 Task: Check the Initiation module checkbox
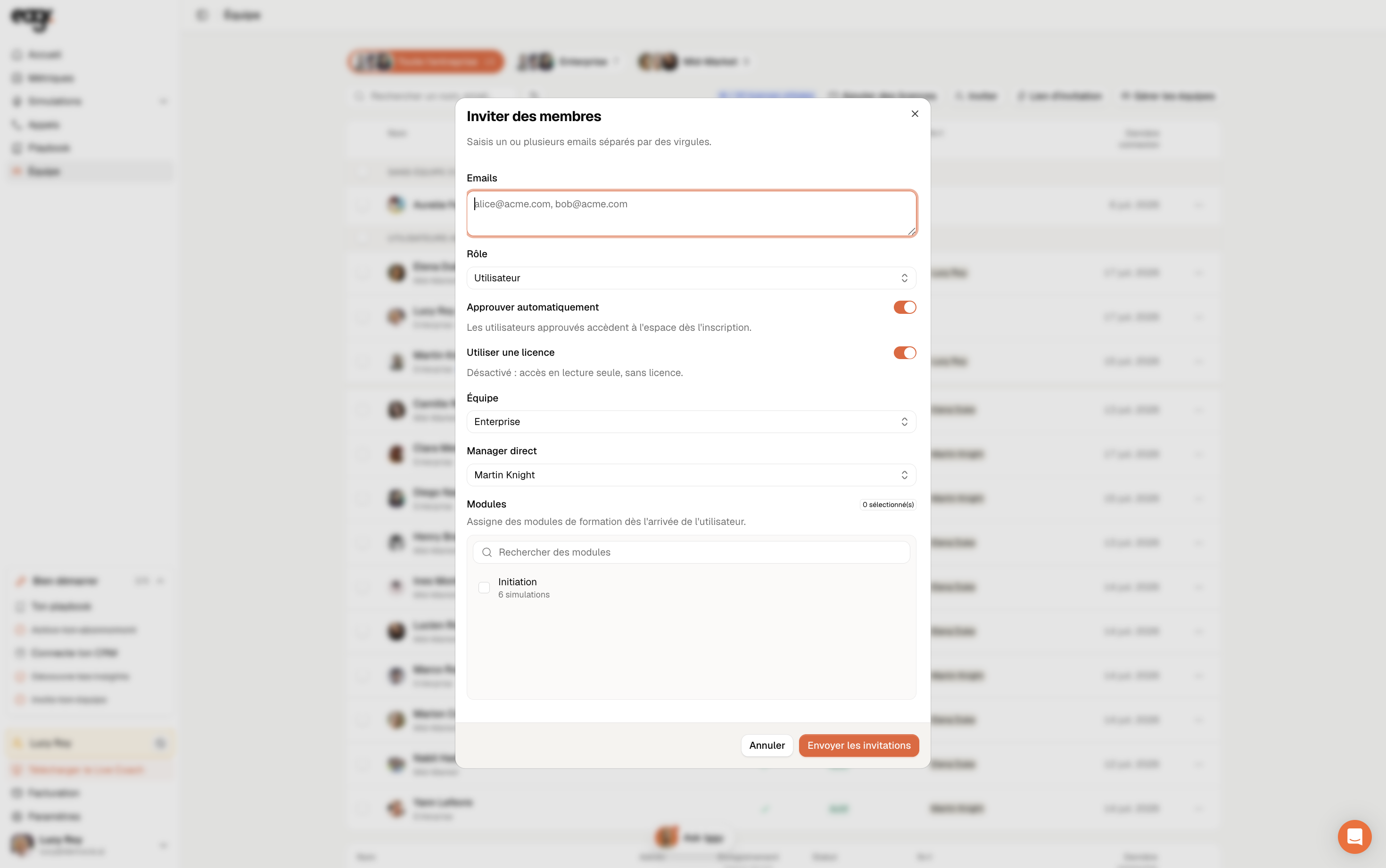(x=484, y=588)
